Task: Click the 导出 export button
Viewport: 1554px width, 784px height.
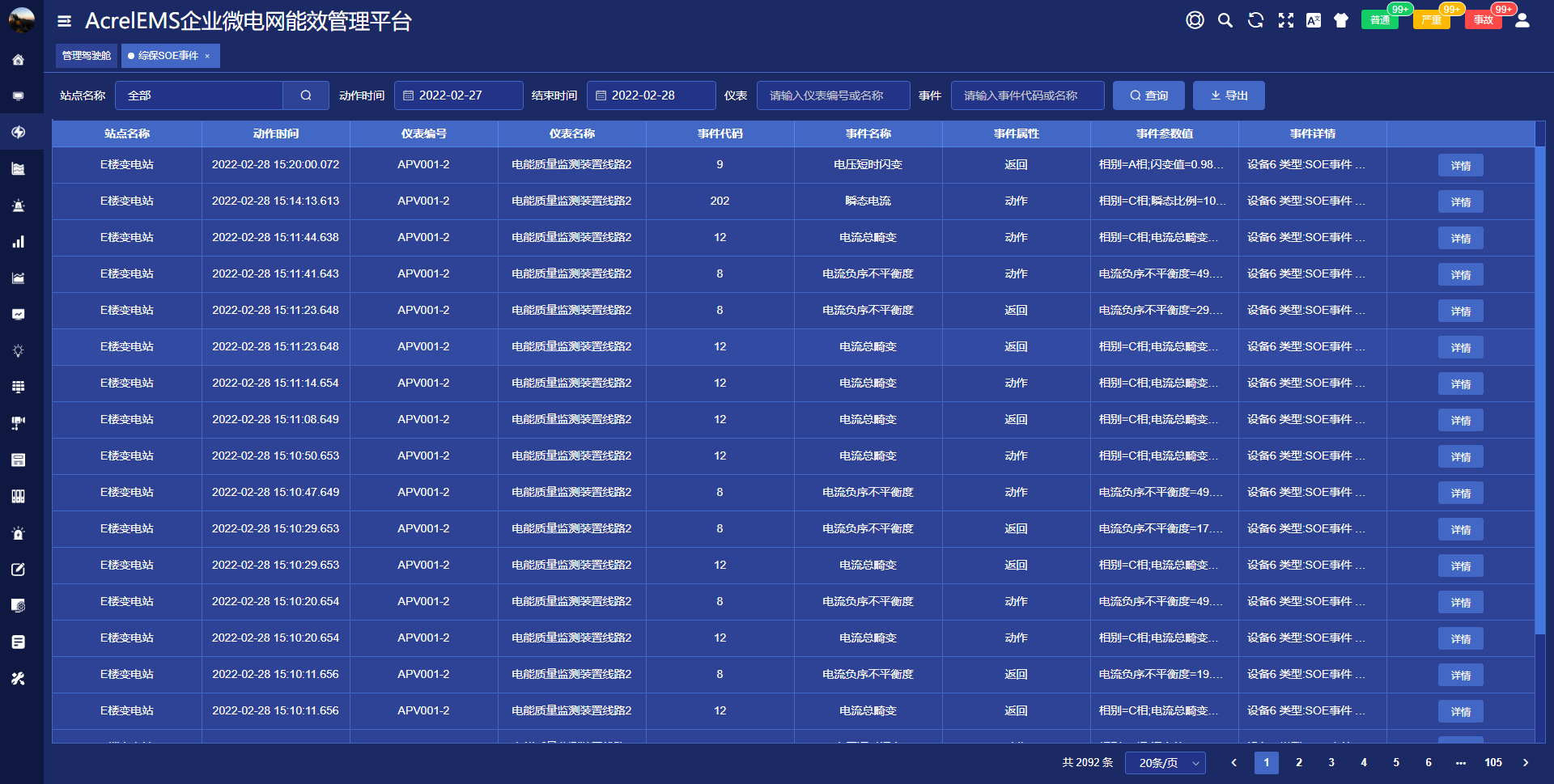Action: [x=1228, y=95]
